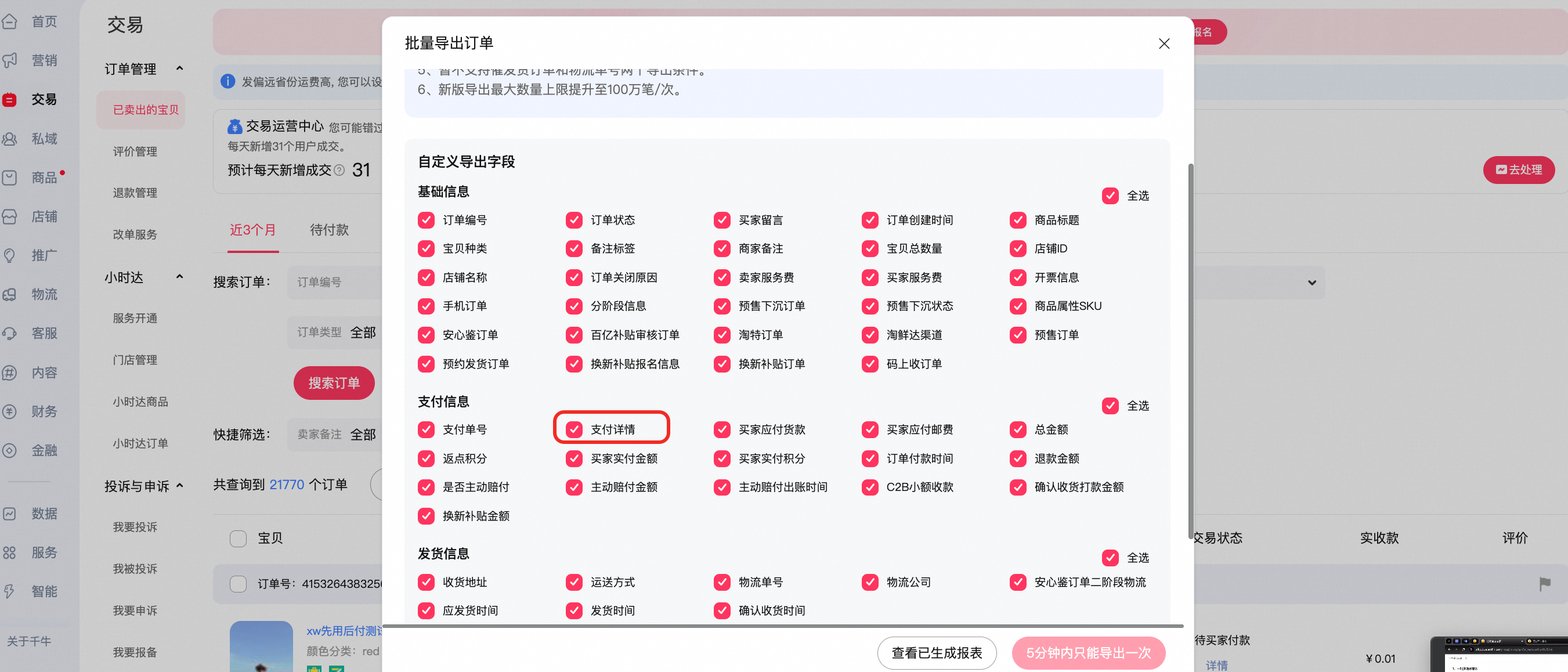Open the 私域 users sidebar icon
This screenshot has width=1568, height=672.
pos(9,139)
